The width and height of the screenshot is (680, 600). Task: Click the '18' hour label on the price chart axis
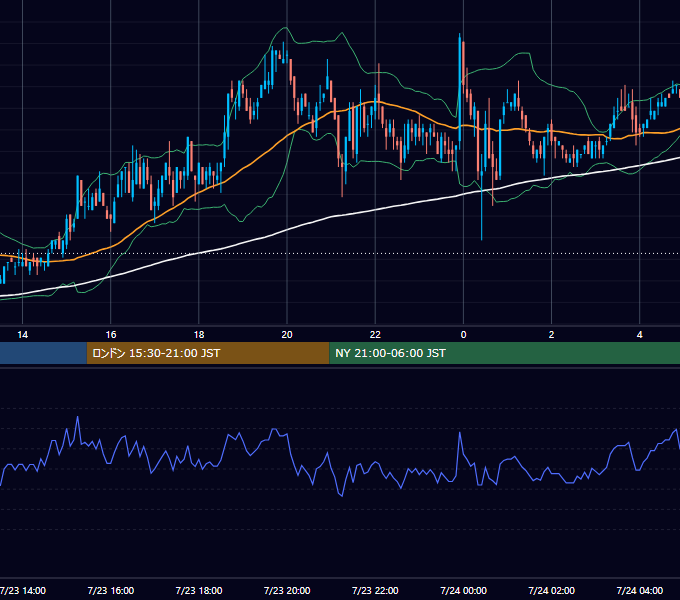click(199, 335)
